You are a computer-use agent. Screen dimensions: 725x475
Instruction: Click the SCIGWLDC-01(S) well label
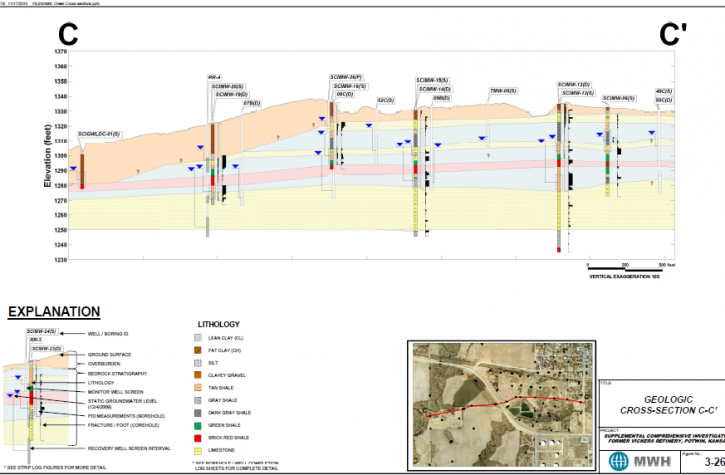[x=99, y=132]
